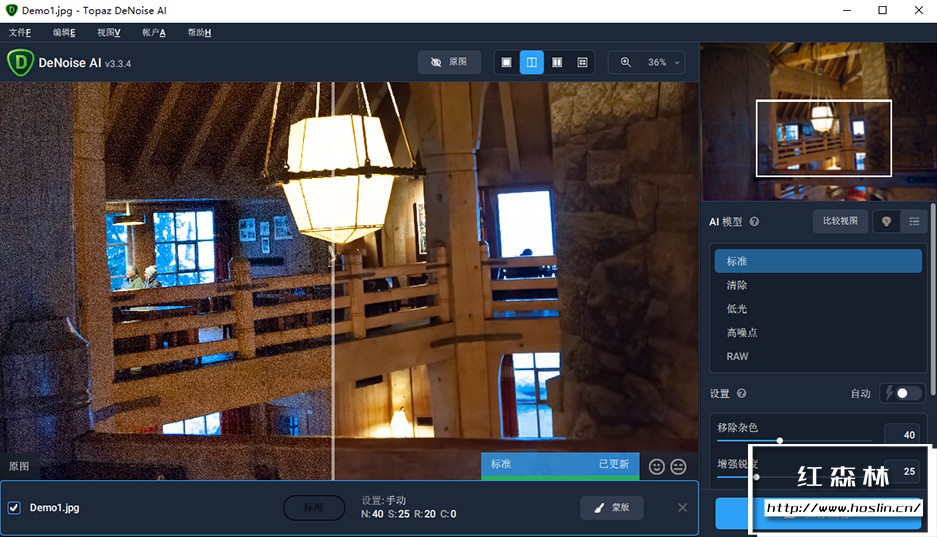The image size is (937, 537).
Task: Open the 36% zoom level dropdown
Action: coord(664,62)
